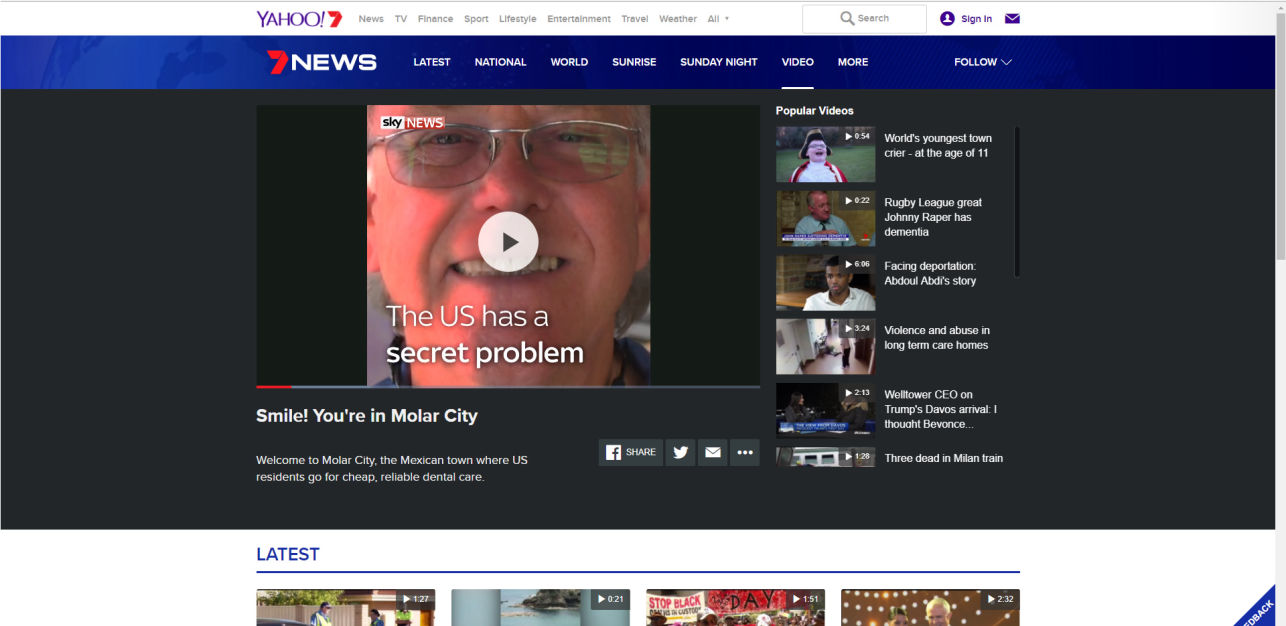1286x626 pixels.
Task: Open Latest video with 1:51 duration
Action: point(735,607)
